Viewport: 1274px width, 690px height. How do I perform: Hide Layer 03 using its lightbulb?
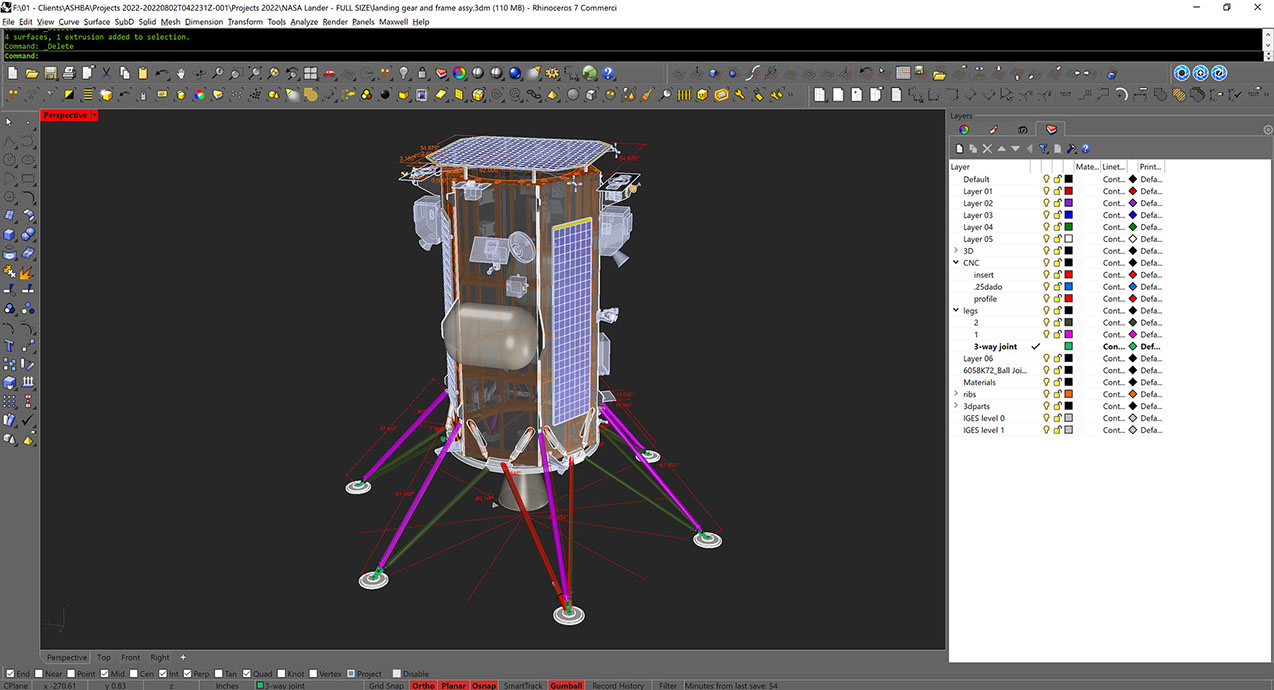tap(1046, 215)
